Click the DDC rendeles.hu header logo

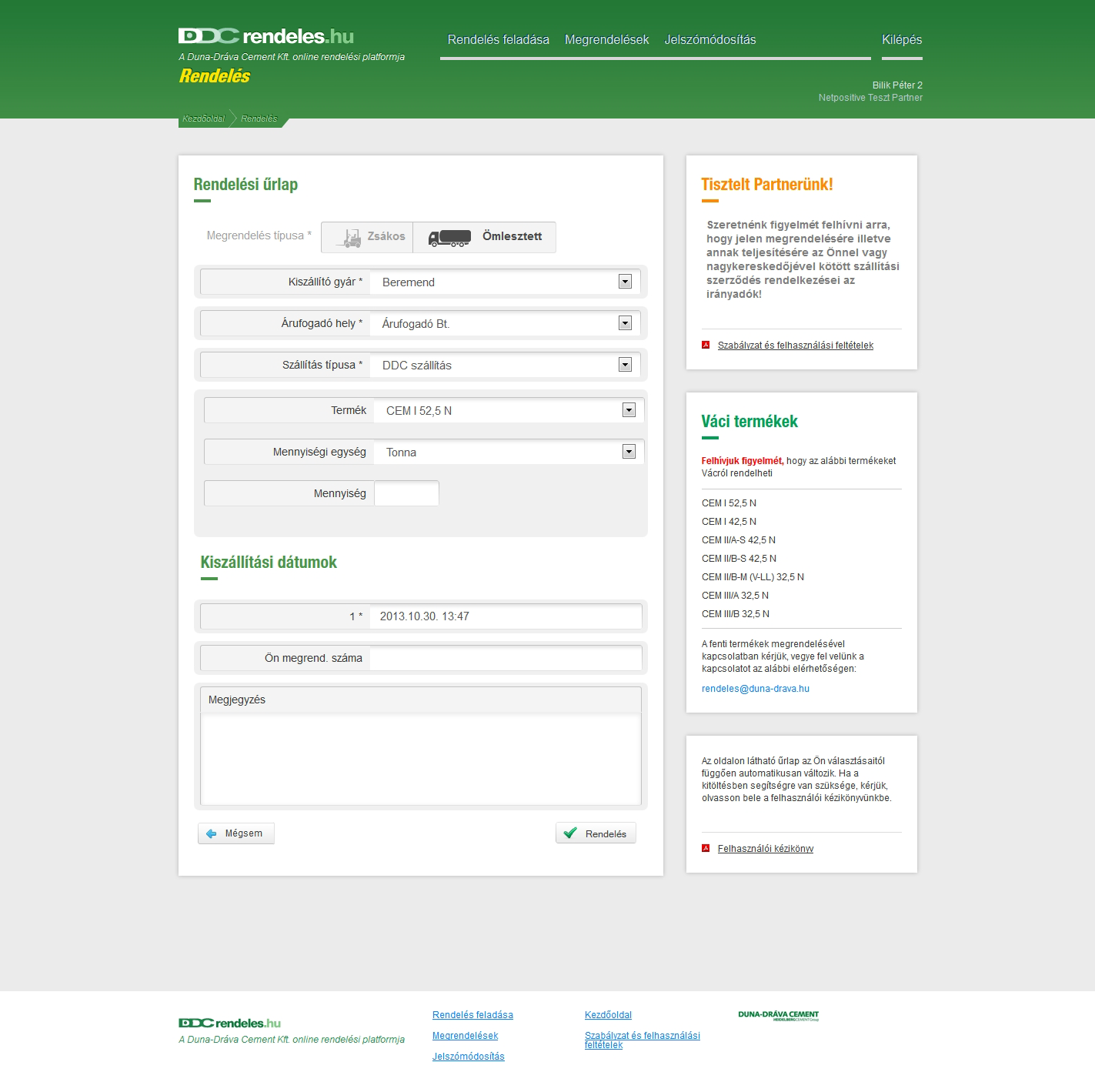tap(266, 36)
